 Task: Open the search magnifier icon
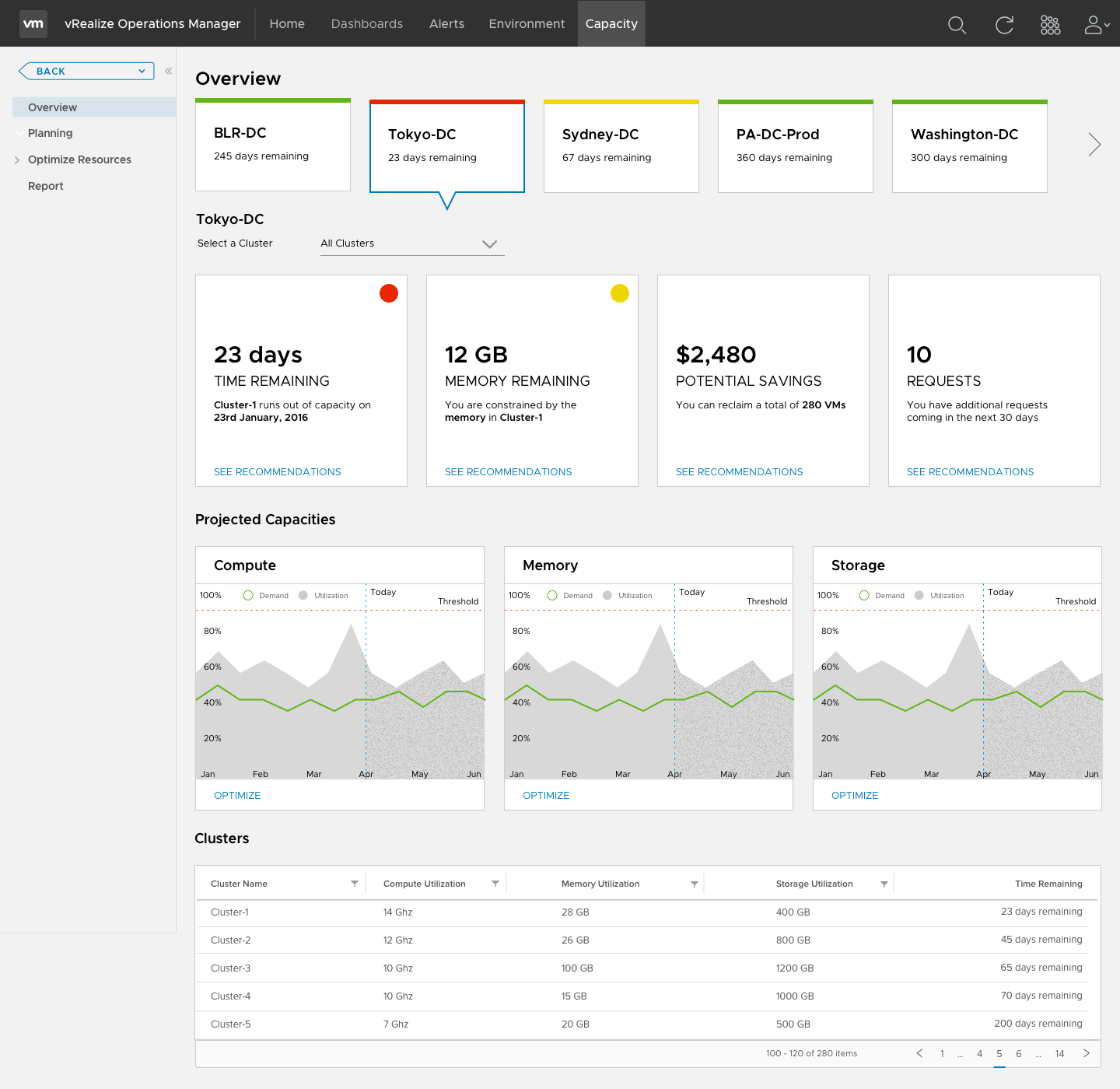pyautogui.click(x=957, y=25)
